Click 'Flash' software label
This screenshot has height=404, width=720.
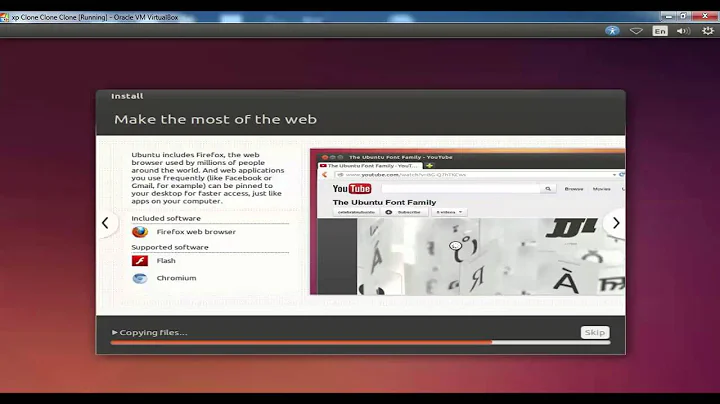166,261
